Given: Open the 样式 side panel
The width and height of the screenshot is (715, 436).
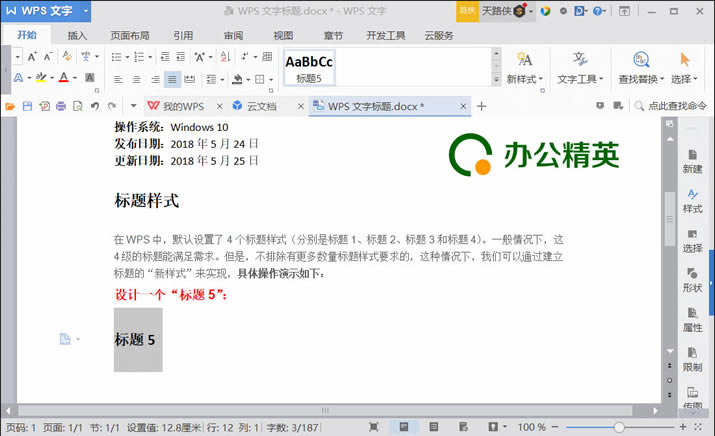Looking at the screenshot, I should click(692, 201).
